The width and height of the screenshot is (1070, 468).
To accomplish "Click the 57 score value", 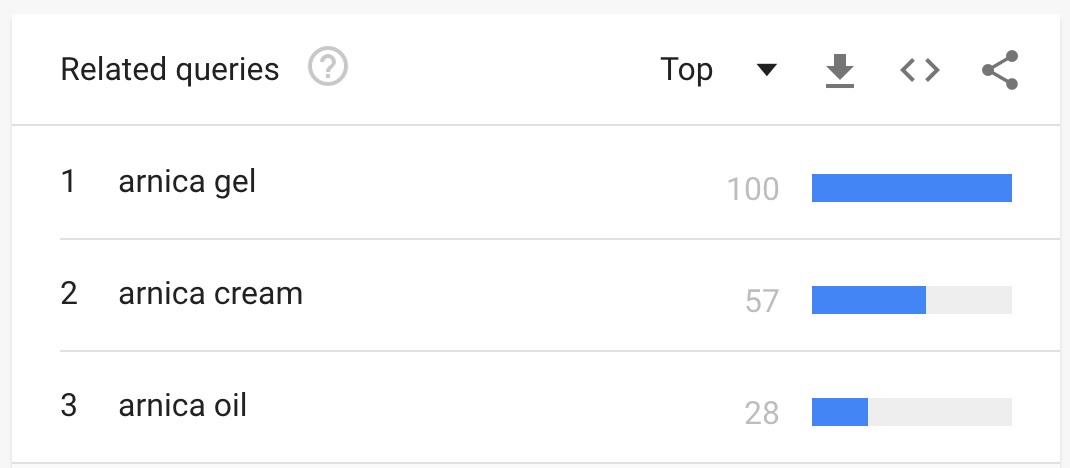I will 762,301.
